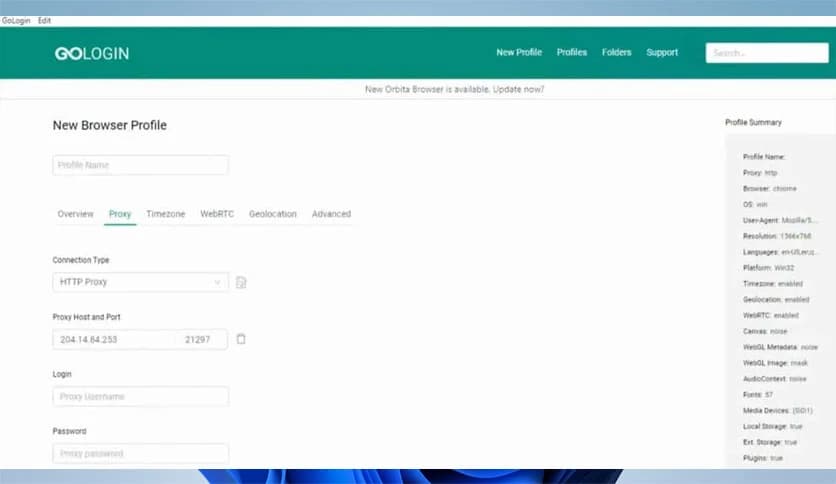Click the New Browser Profile heading
This screenshot has width=836, height=484.
(110, 125)
